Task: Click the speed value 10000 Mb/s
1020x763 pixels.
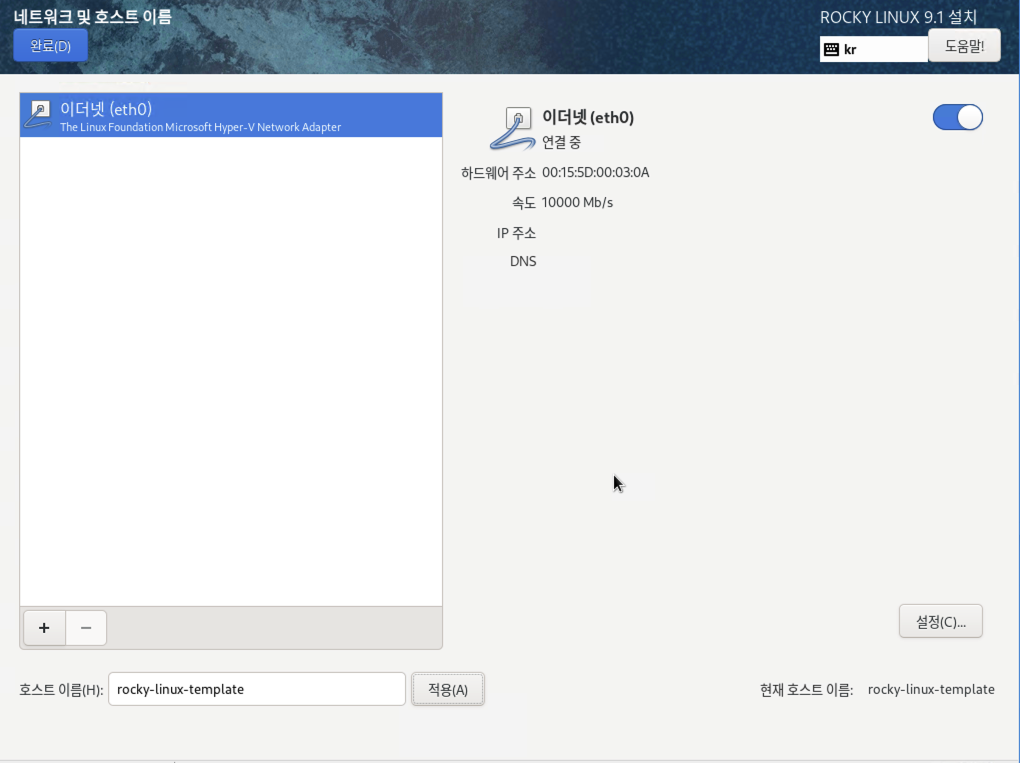Action: (x=577, y=203)
